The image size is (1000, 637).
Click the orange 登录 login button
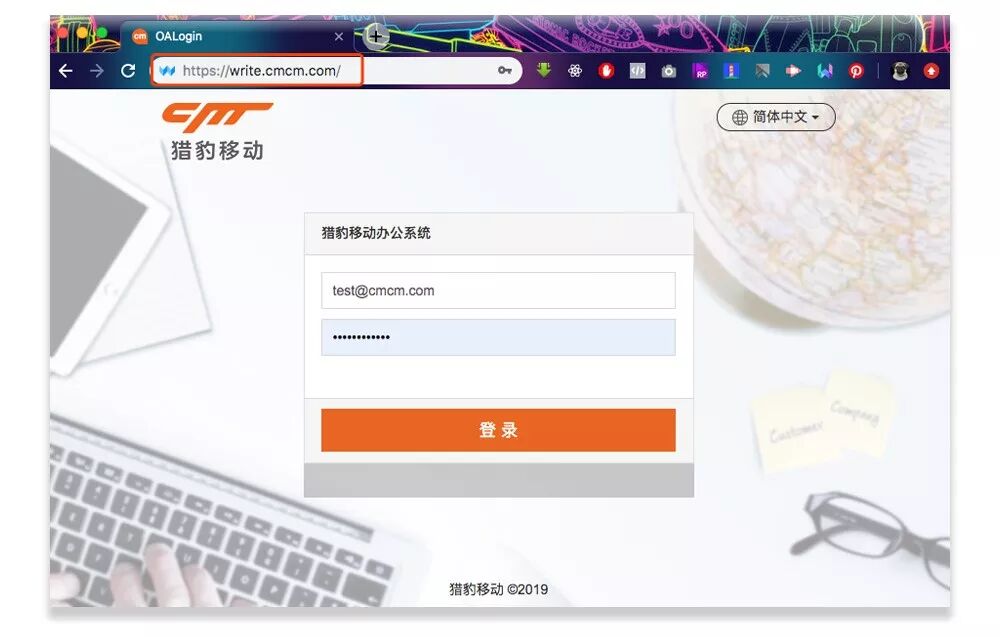(x=498, y=430)
